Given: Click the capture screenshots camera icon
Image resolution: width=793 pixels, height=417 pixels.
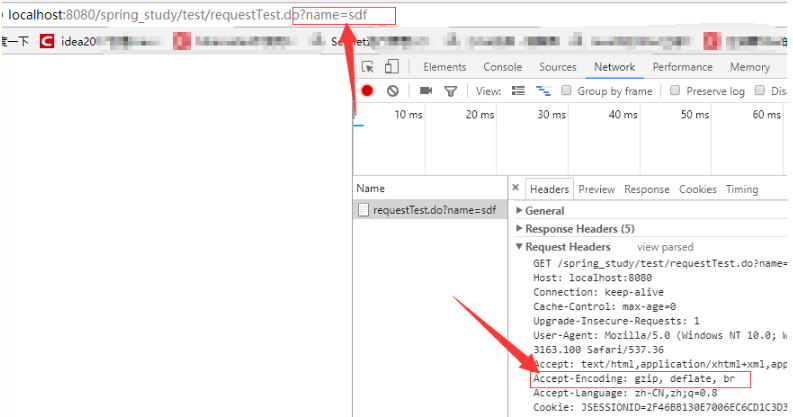Looking at the screenshot, I should [426, 91].
